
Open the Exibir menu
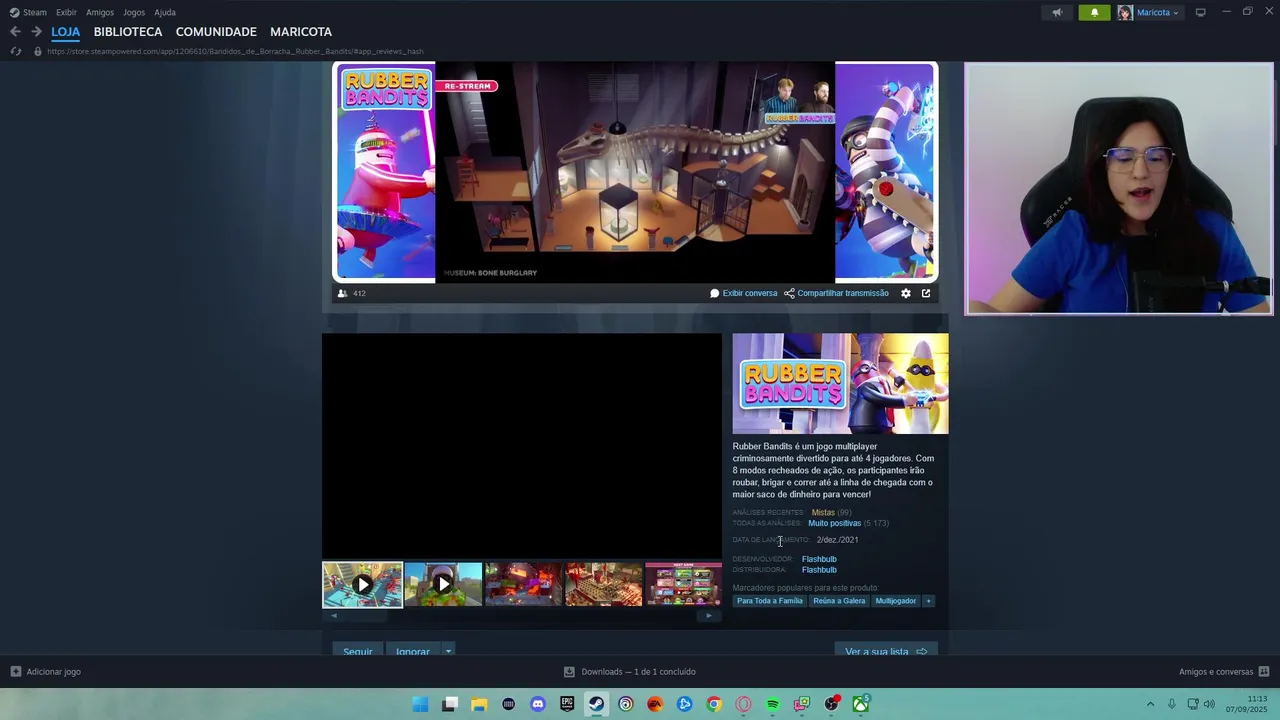[x=66, y=12]
